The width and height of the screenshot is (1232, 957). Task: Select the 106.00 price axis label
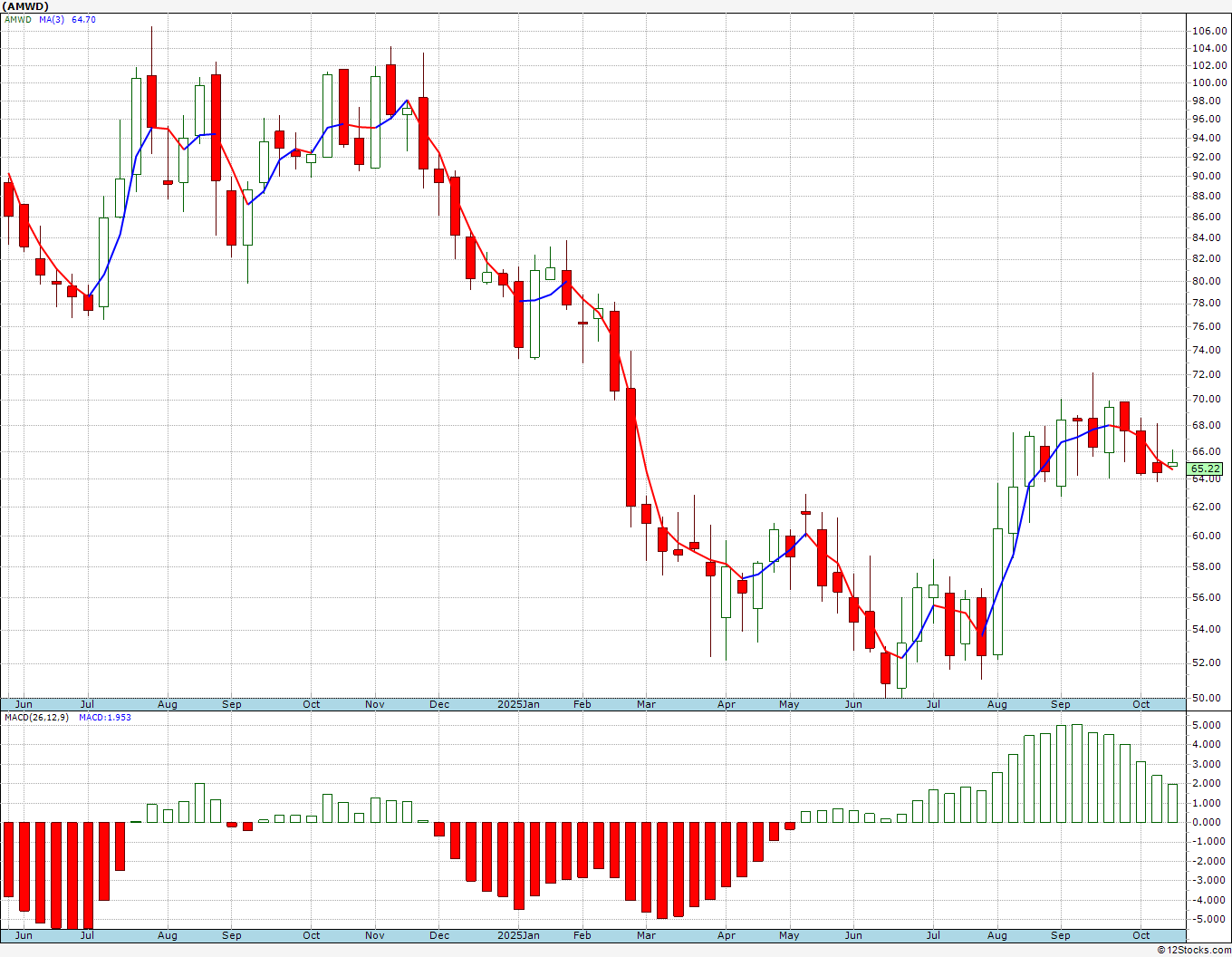1209,31
